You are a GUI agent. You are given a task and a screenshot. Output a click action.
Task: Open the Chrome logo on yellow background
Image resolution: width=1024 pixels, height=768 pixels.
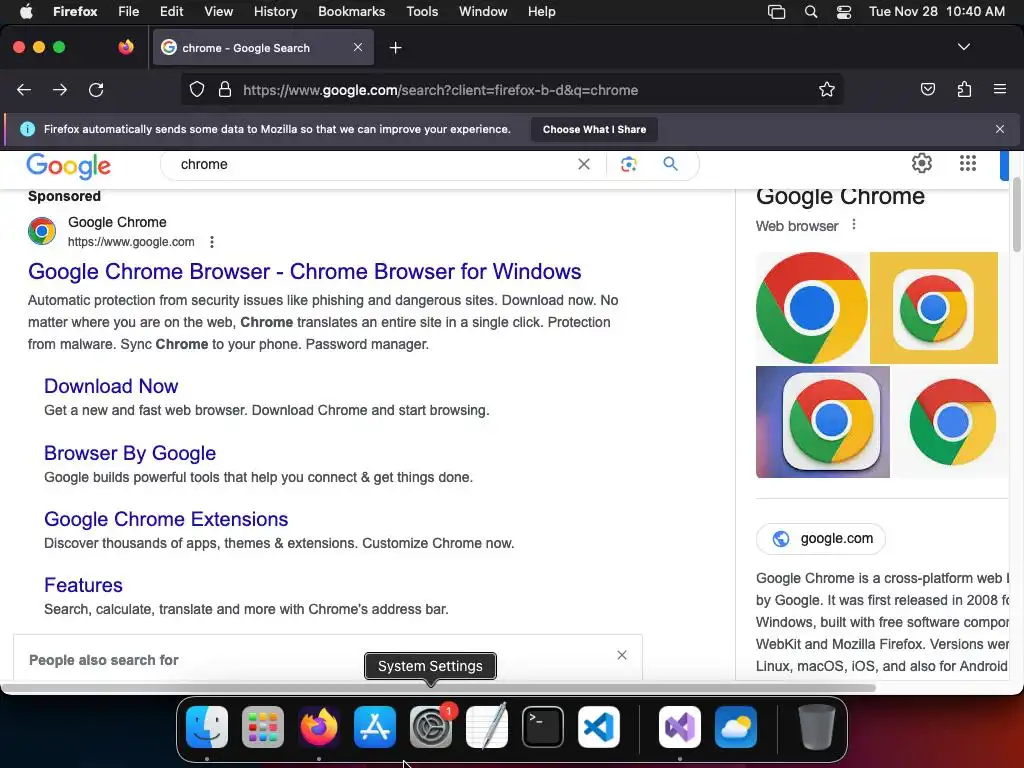[934, 308]
